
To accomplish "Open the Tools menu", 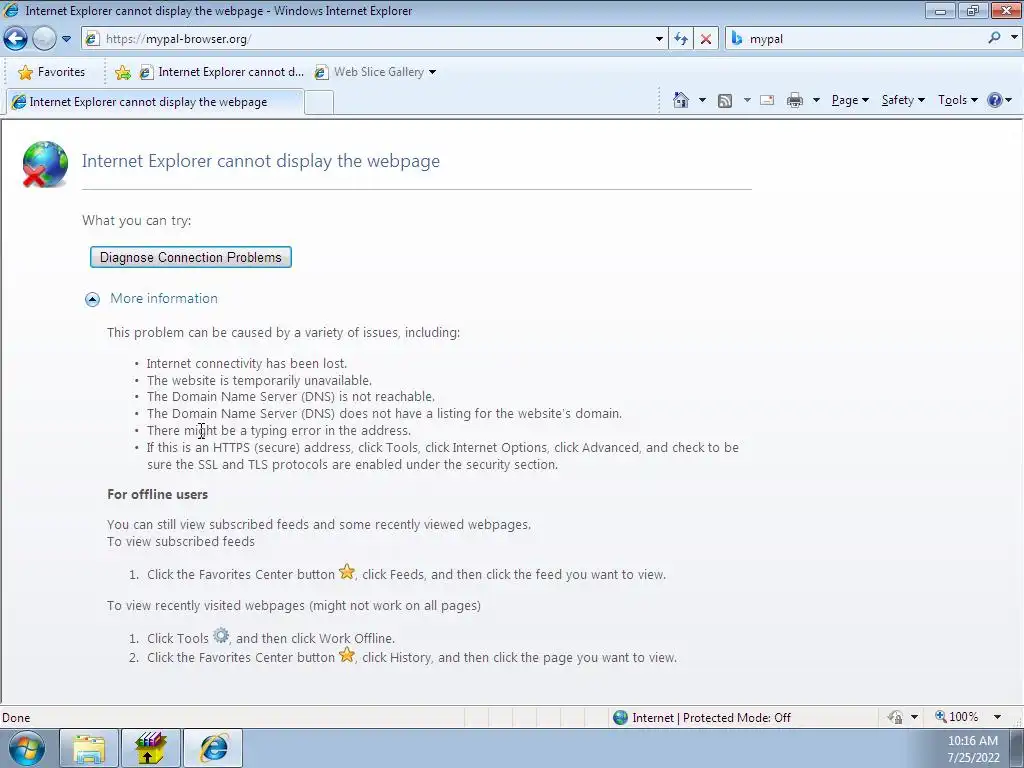I will tap(958, 100).
